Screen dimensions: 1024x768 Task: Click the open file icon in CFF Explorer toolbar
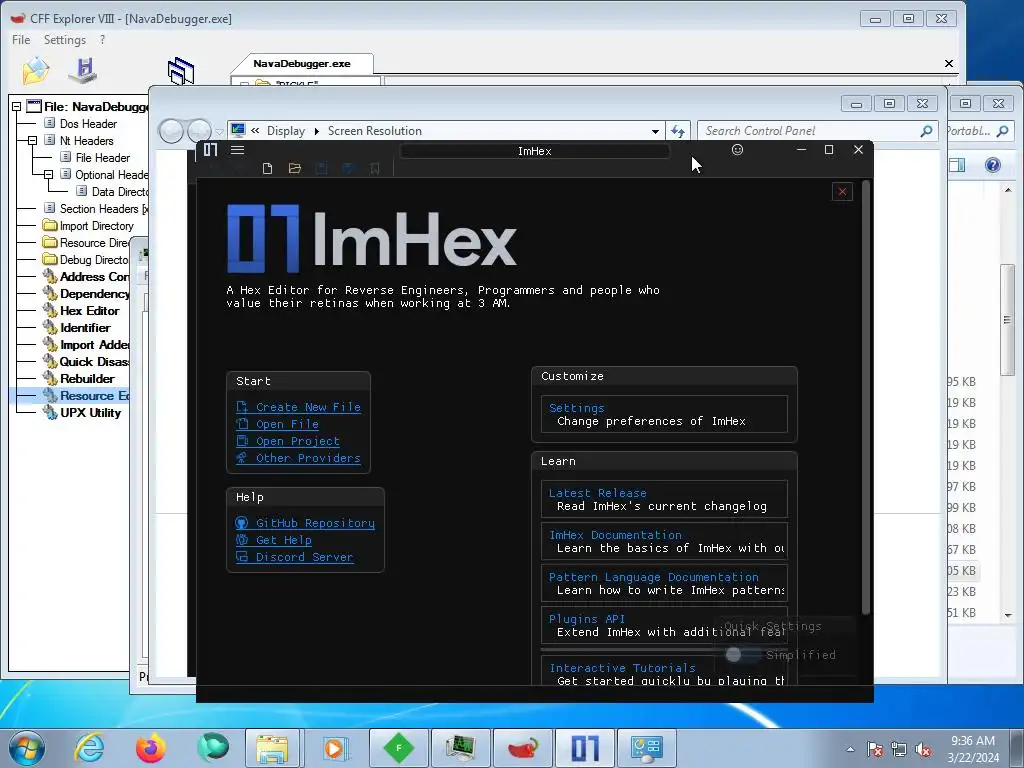(35, 71)
